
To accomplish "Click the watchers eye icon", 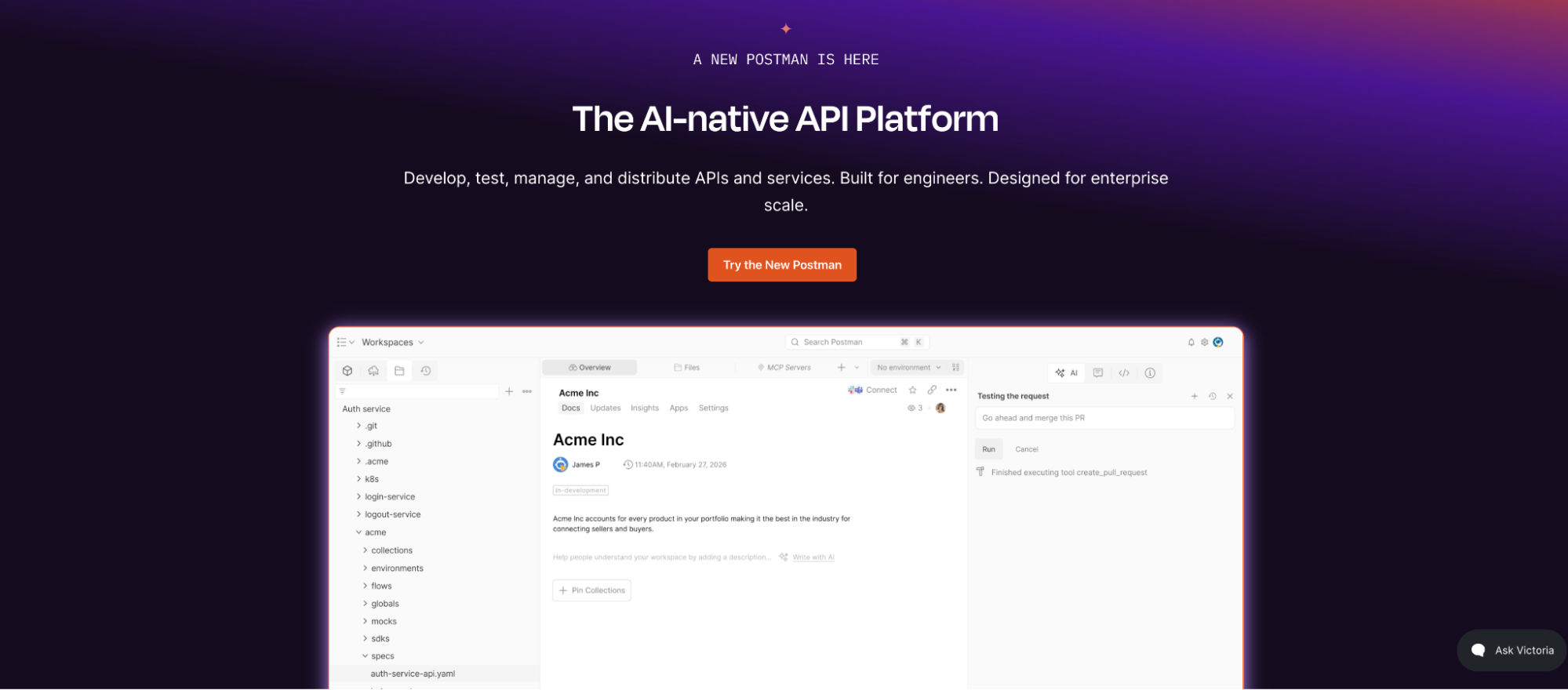I will click(911, 408).
